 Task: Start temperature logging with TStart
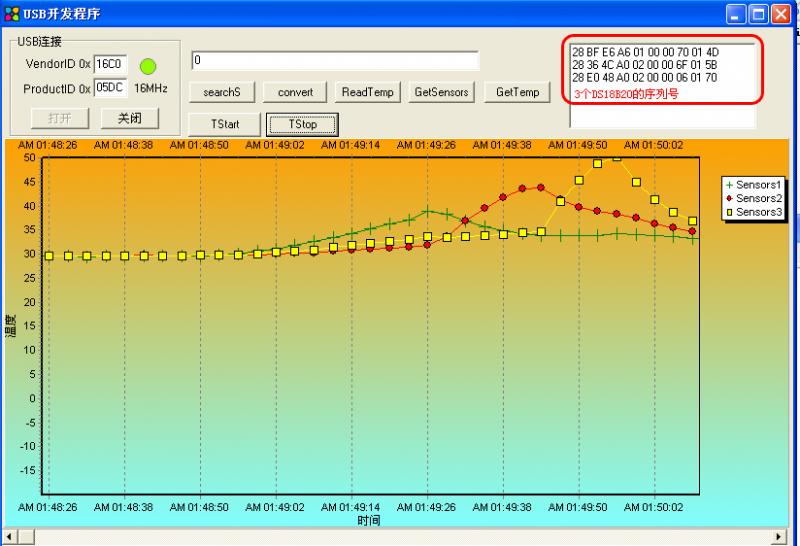(x=224, y=124)
